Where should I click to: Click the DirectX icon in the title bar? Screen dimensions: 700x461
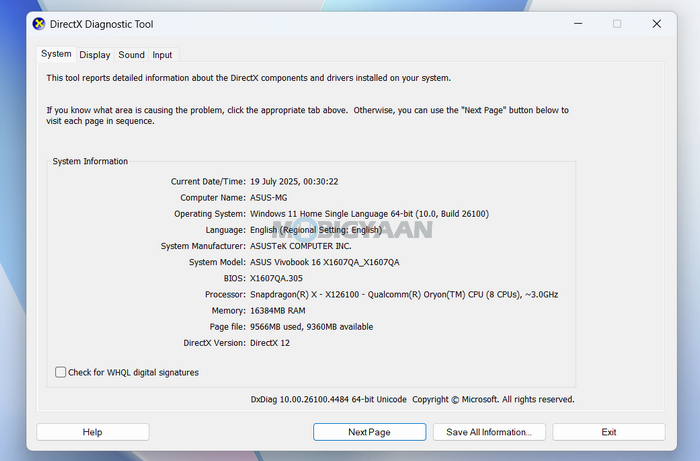click(39, 24)
